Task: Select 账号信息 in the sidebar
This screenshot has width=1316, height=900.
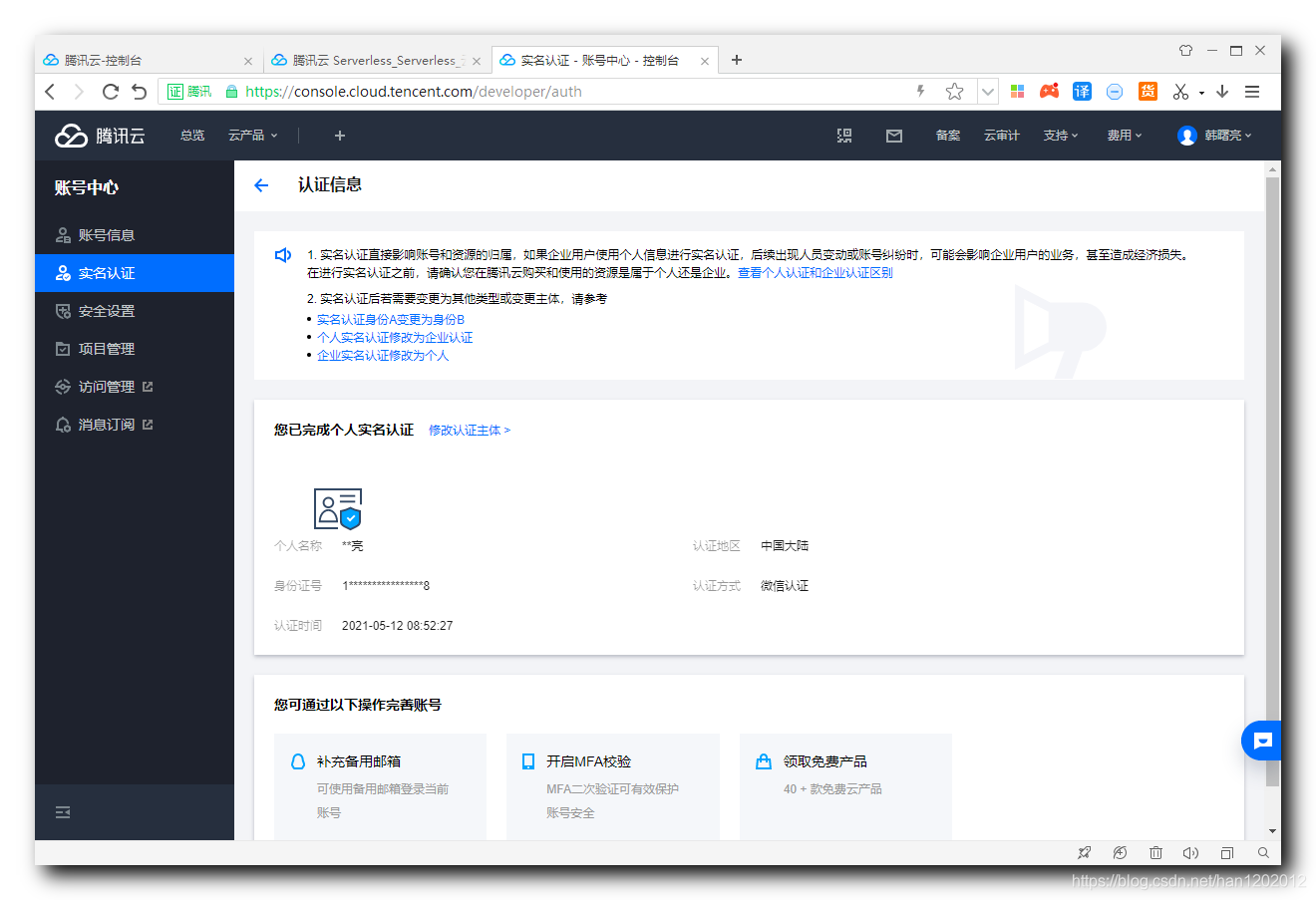Action: pos(135,235)
